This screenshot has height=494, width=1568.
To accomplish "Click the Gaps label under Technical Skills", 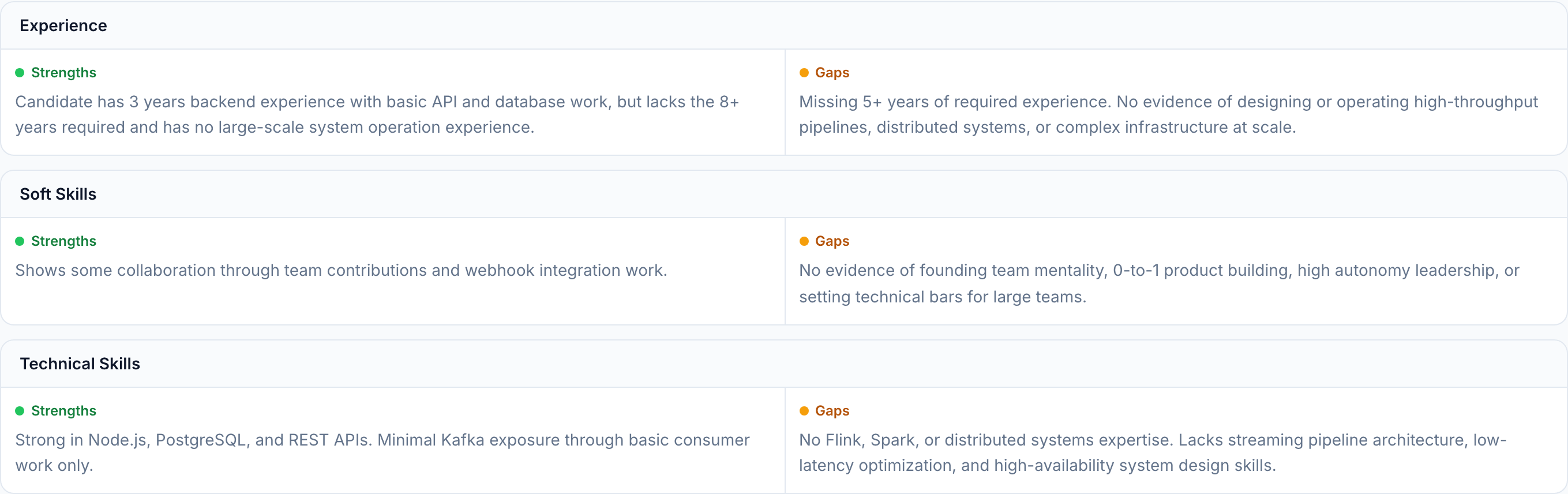I will pyautogui.click(x=831, y=411).
